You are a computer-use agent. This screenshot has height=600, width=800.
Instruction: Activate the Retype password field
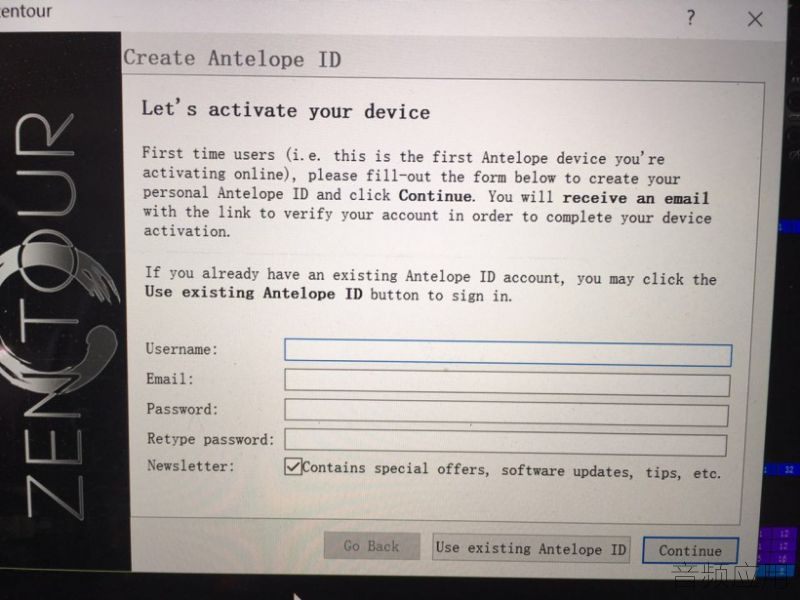click(x=506, y=442)
